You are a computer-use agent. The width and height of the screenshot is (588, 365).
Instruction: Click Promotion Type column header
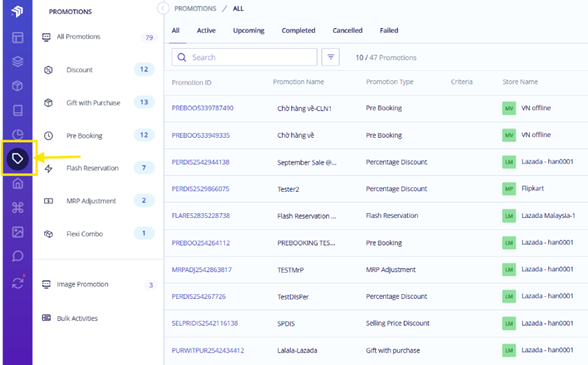[390, 82]
